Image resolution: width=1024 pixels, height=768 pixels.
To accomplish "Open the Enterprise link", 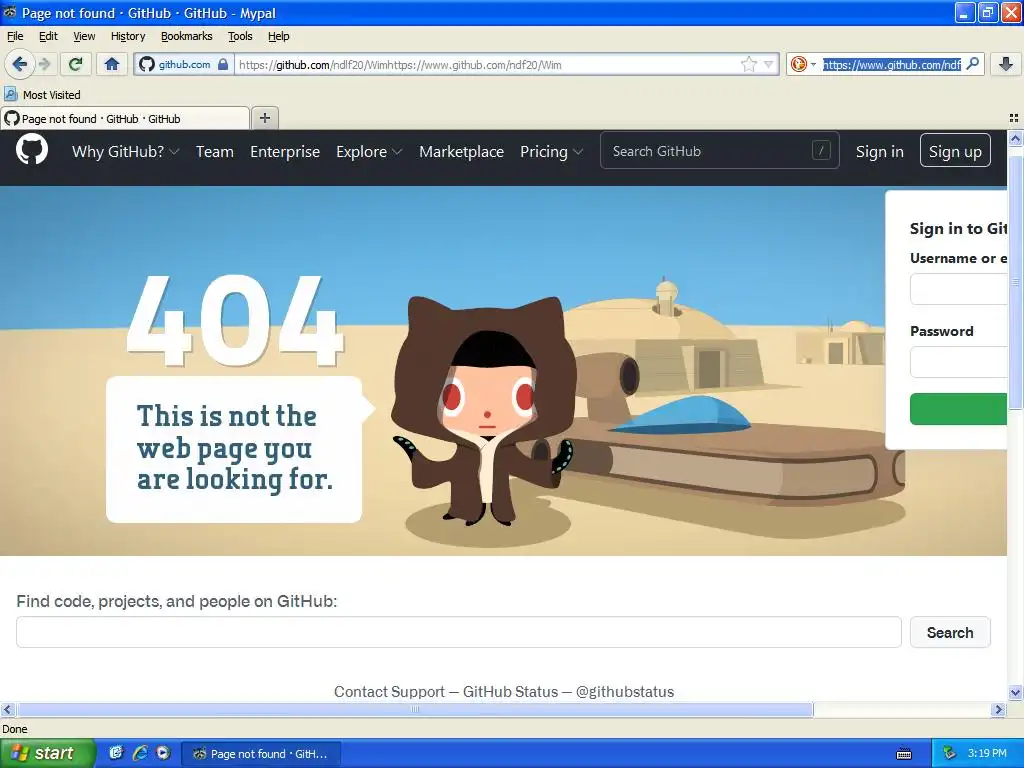I will click(x=285, y=152).
